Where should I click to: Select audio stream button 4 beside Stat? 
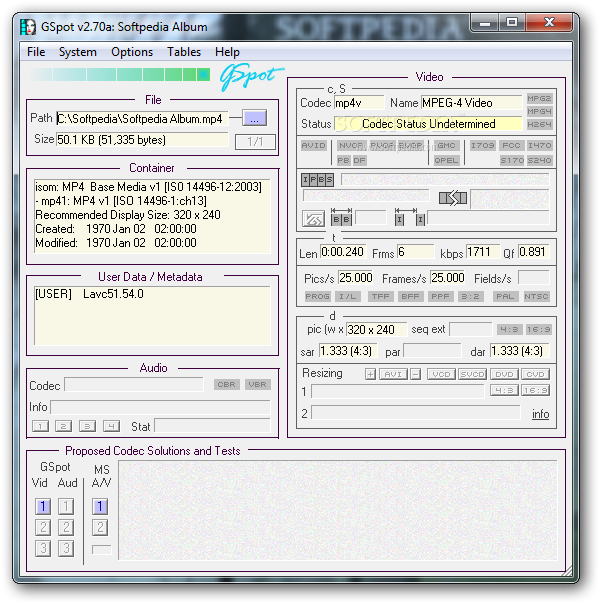point(111,426)
